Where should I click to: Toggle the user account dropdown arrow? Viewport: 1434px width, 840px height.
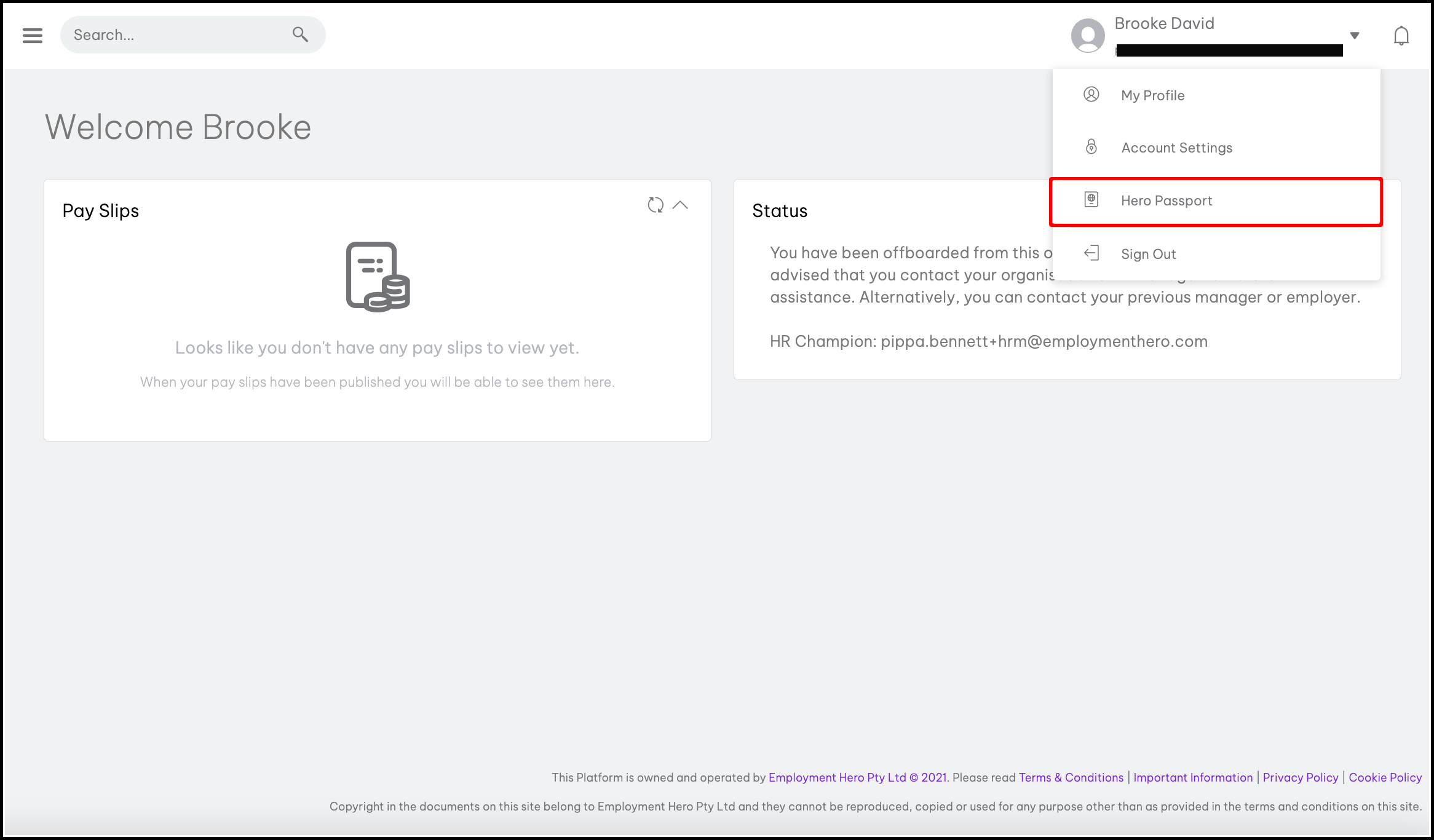click(x=1354, y=36)
